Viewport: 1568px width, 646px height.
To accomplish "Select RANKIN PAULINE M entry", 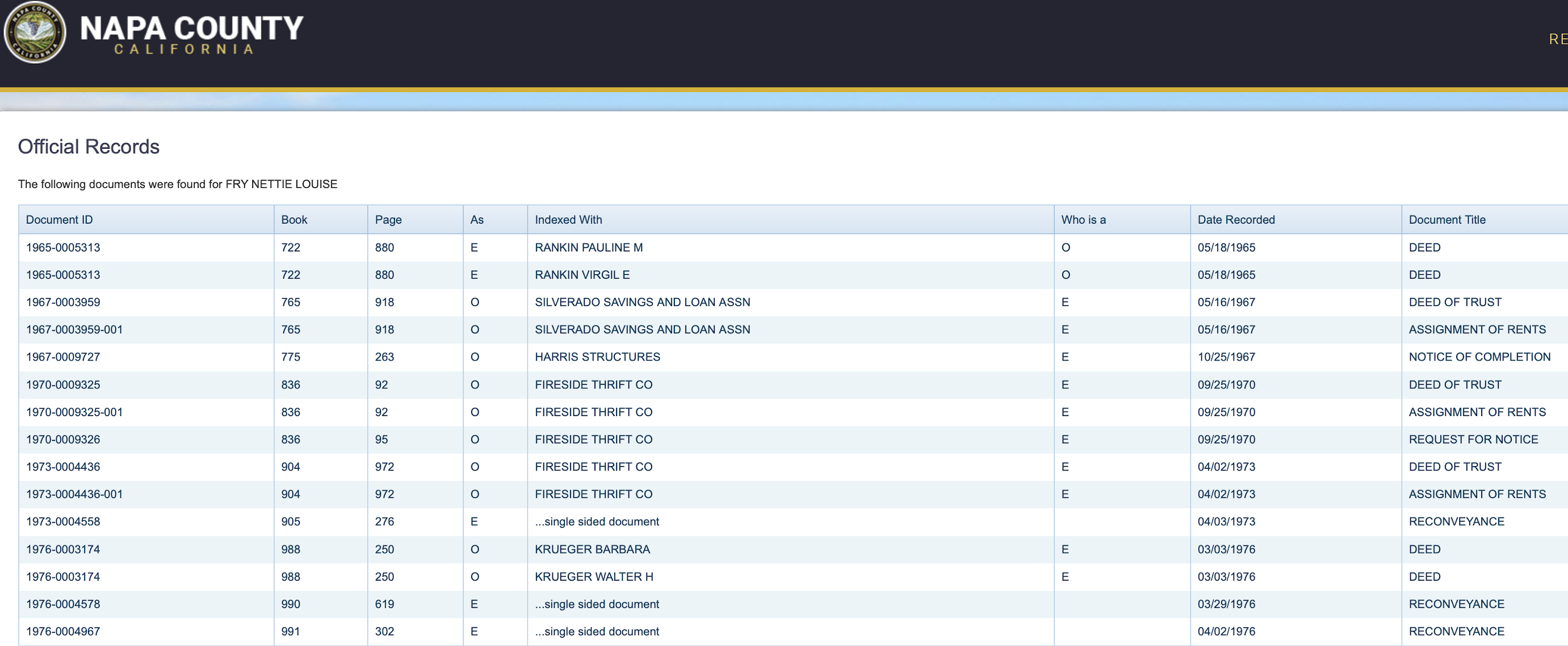I will coord(588,247).
